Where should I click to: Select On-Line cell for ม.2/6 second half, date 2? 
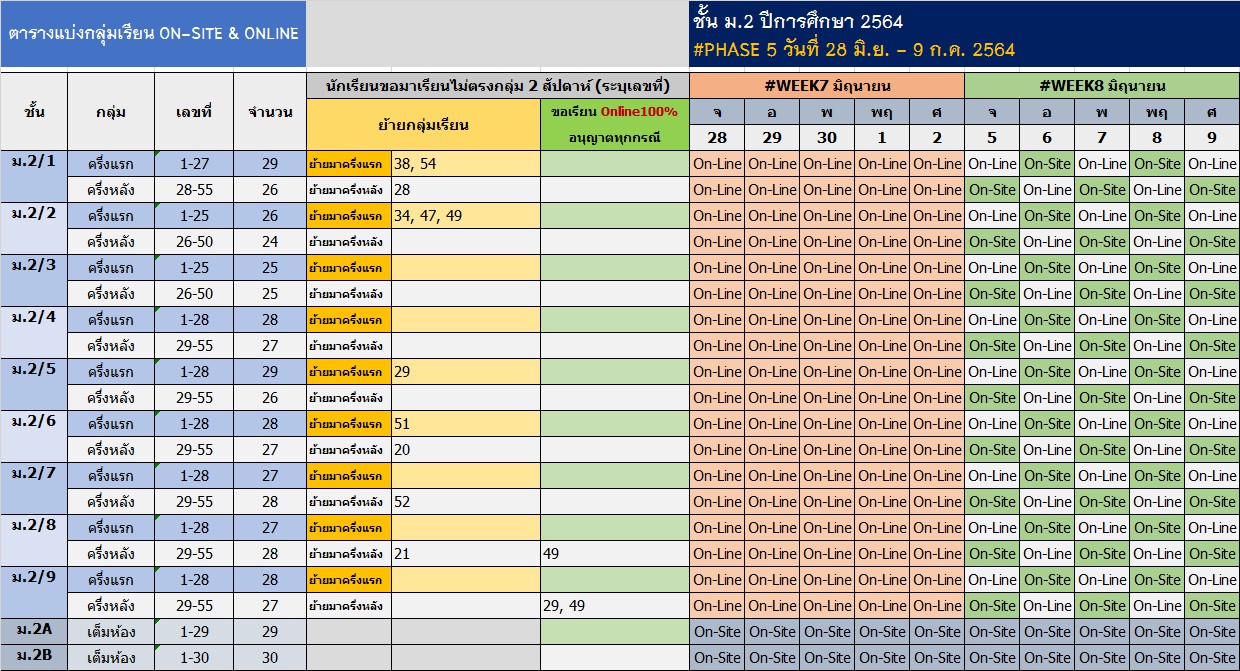(937, 449)
